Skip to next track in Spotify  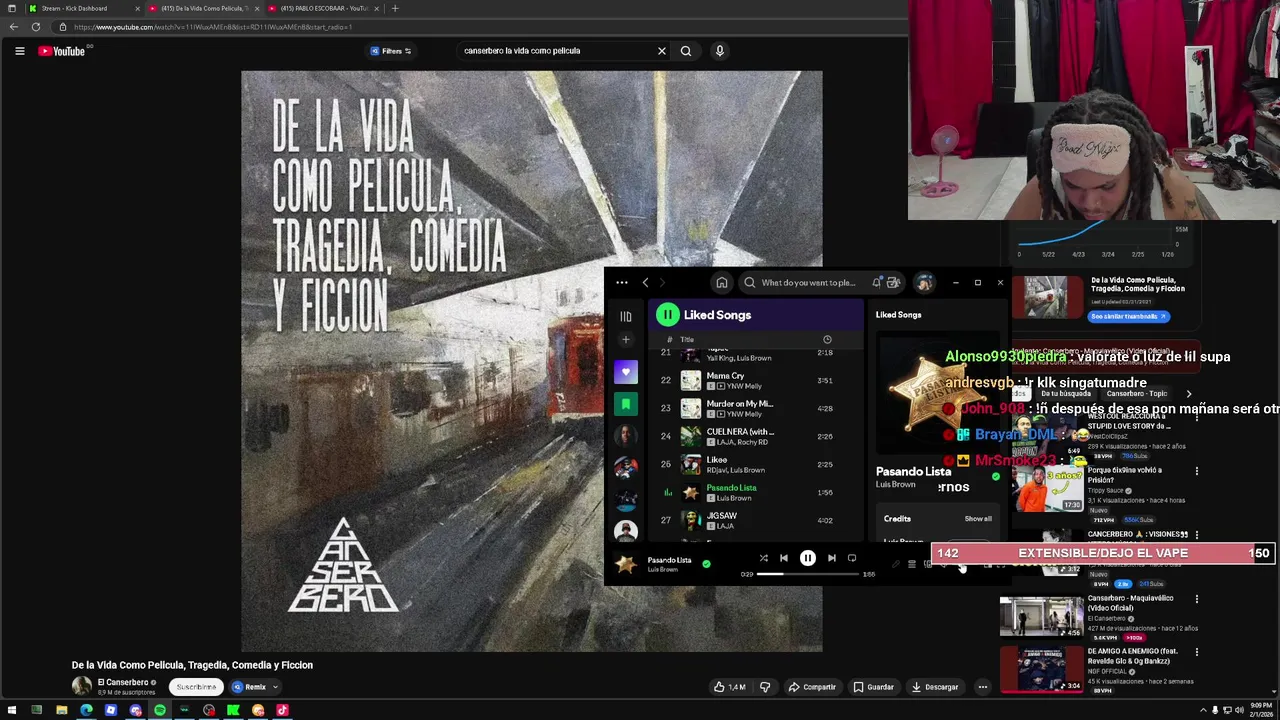coord(831,558)
